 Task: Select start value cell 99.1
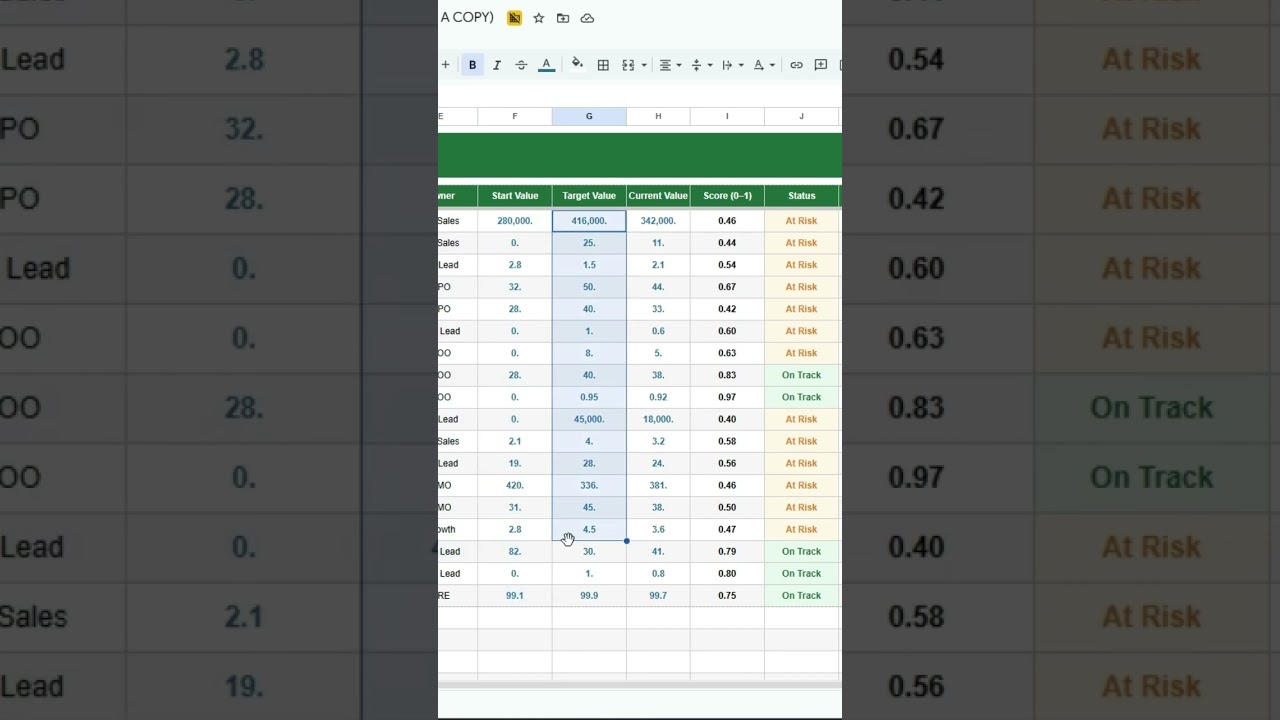pyautogui.click(x=515, y=595)
